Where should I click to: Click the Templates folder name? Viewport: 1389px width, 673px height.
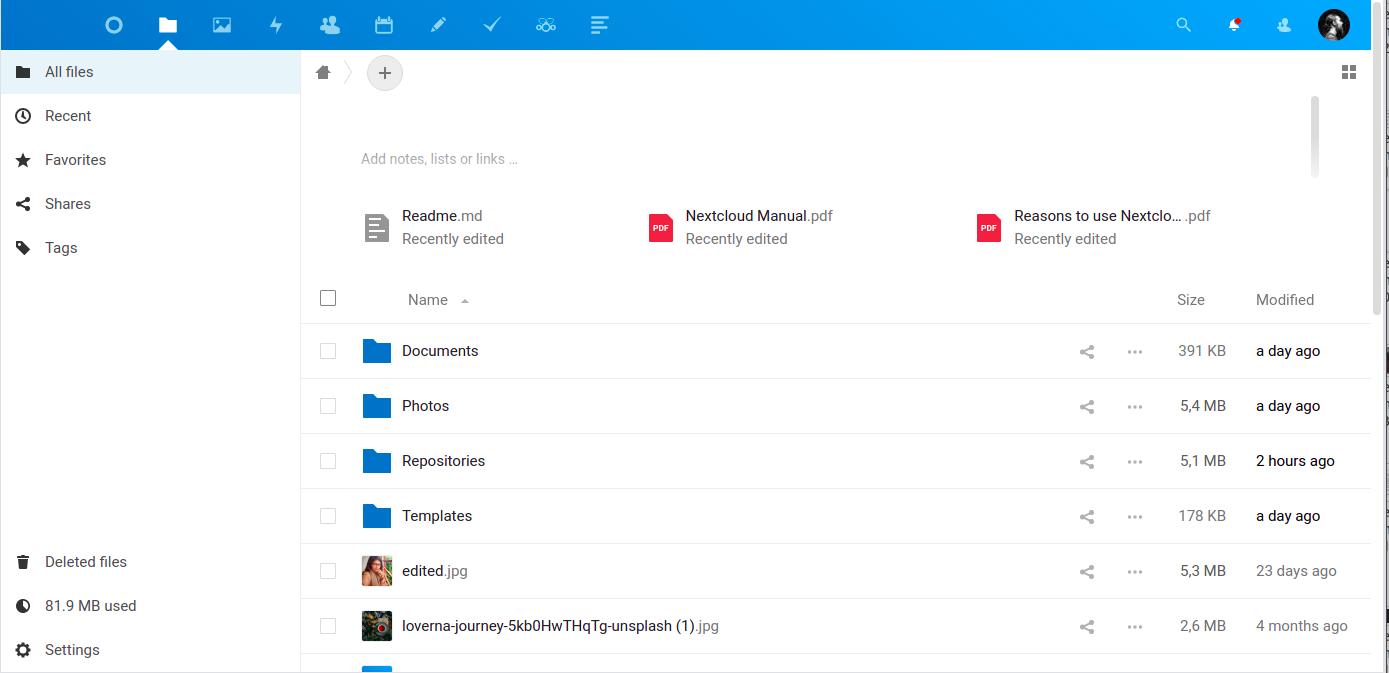[437, 516]
